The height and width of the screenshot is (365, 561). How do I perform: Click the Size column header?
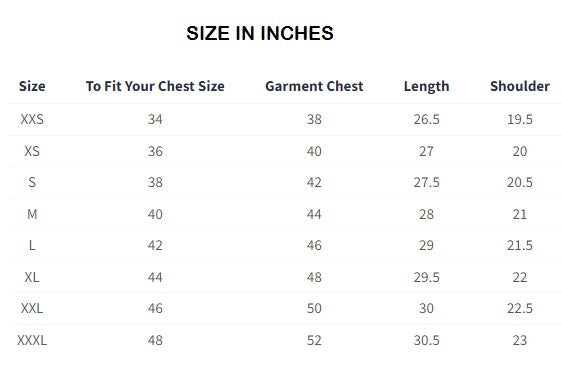pyautogui.click(x=32, y=86)
